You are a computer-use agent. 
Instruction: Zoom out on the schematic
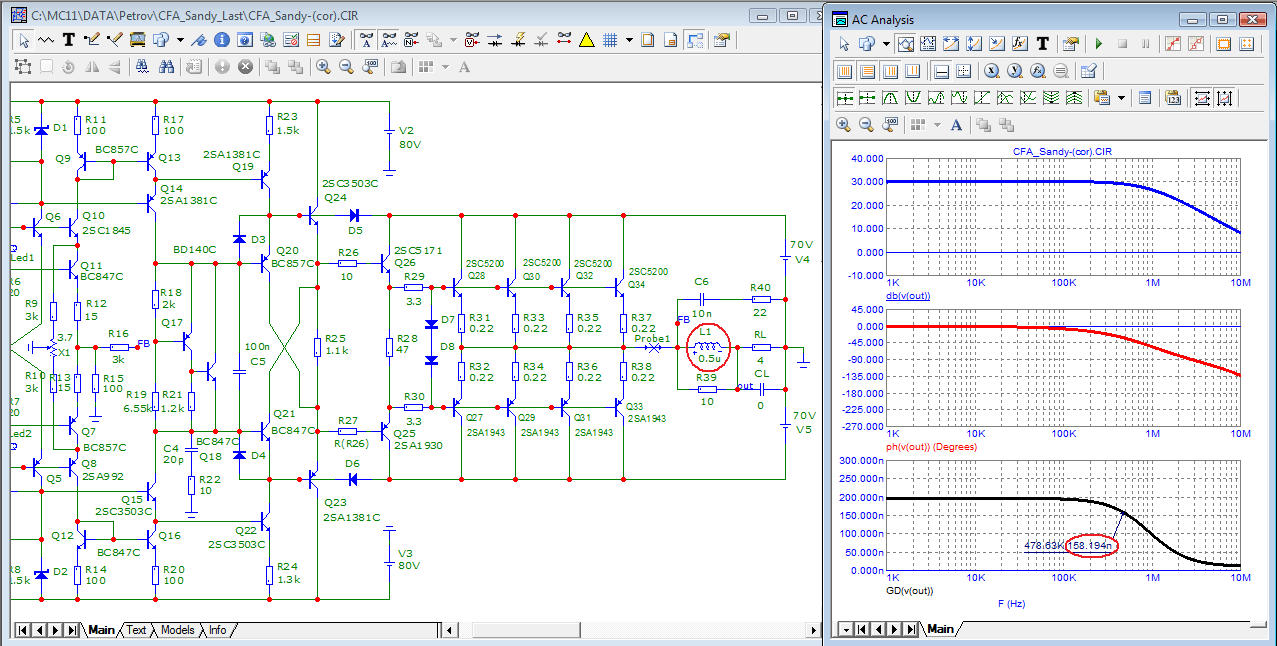(x=346, y=67)
